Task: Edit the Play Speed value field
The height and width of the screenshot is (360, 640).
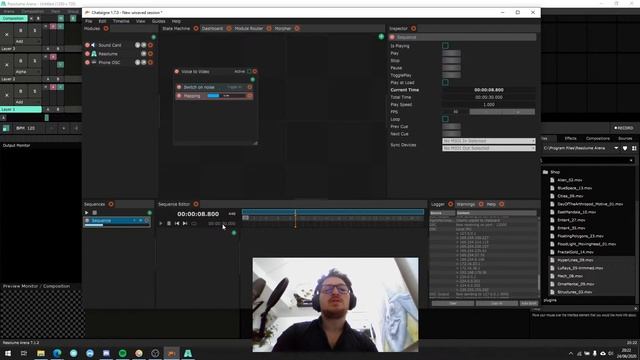Action: point(489,104)
